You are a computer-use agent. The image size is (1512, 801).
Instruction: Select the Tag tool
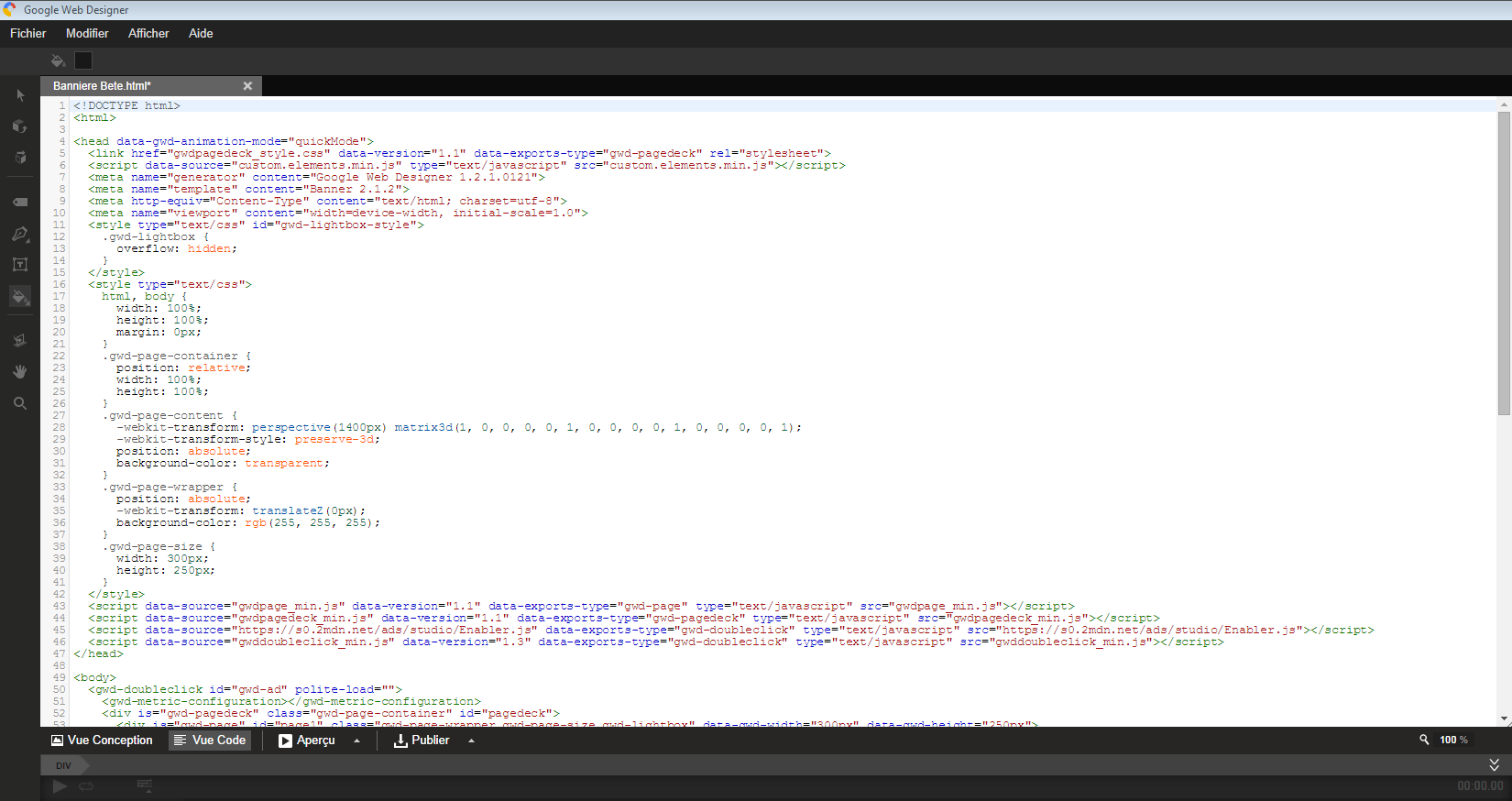(20, 202)
